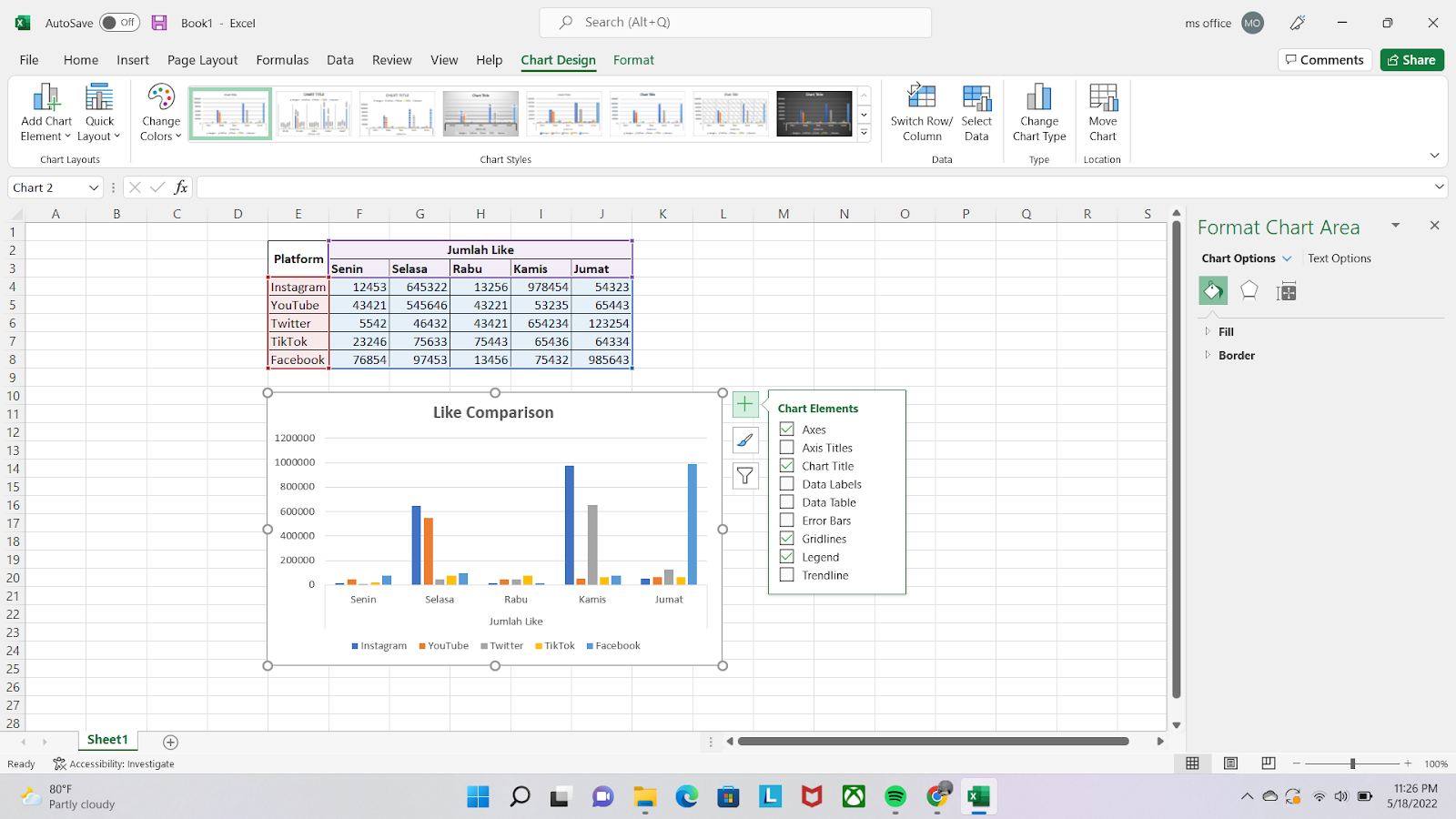
Task: Toggle AutoSave switch
Action: [x=119, y=23]
